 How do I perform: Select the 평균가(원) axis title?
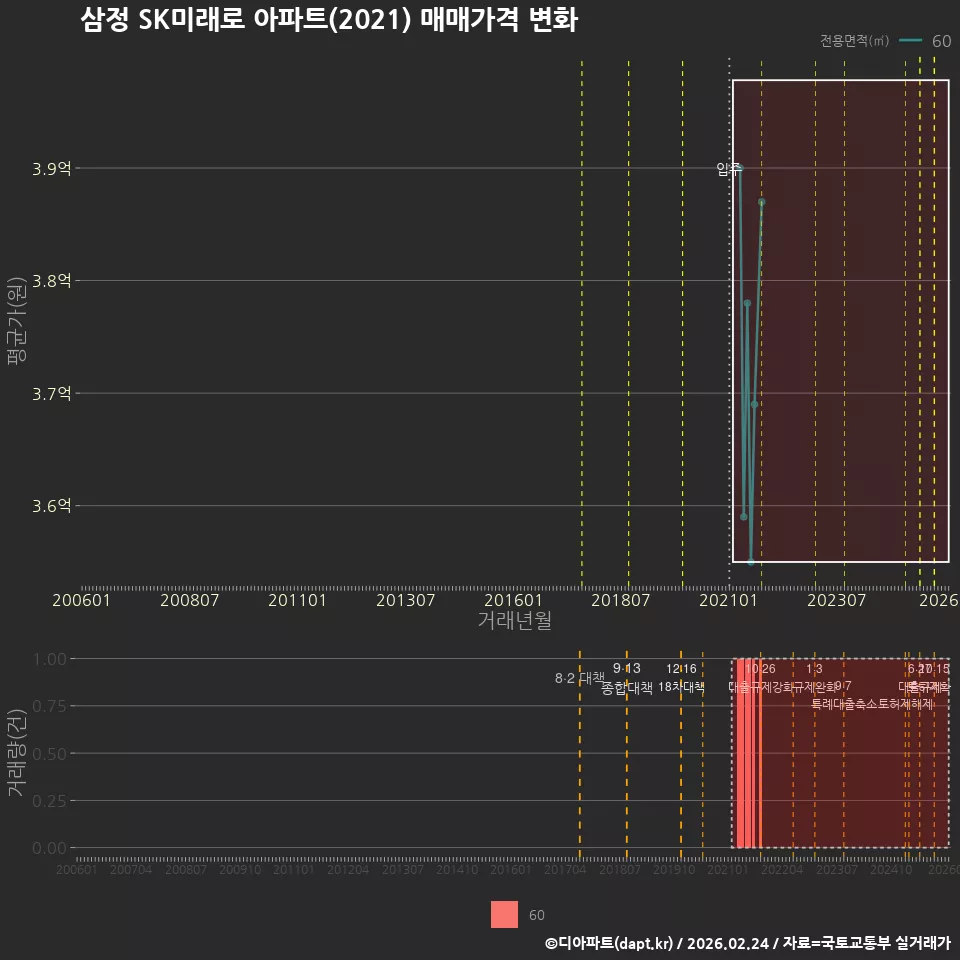17,321
